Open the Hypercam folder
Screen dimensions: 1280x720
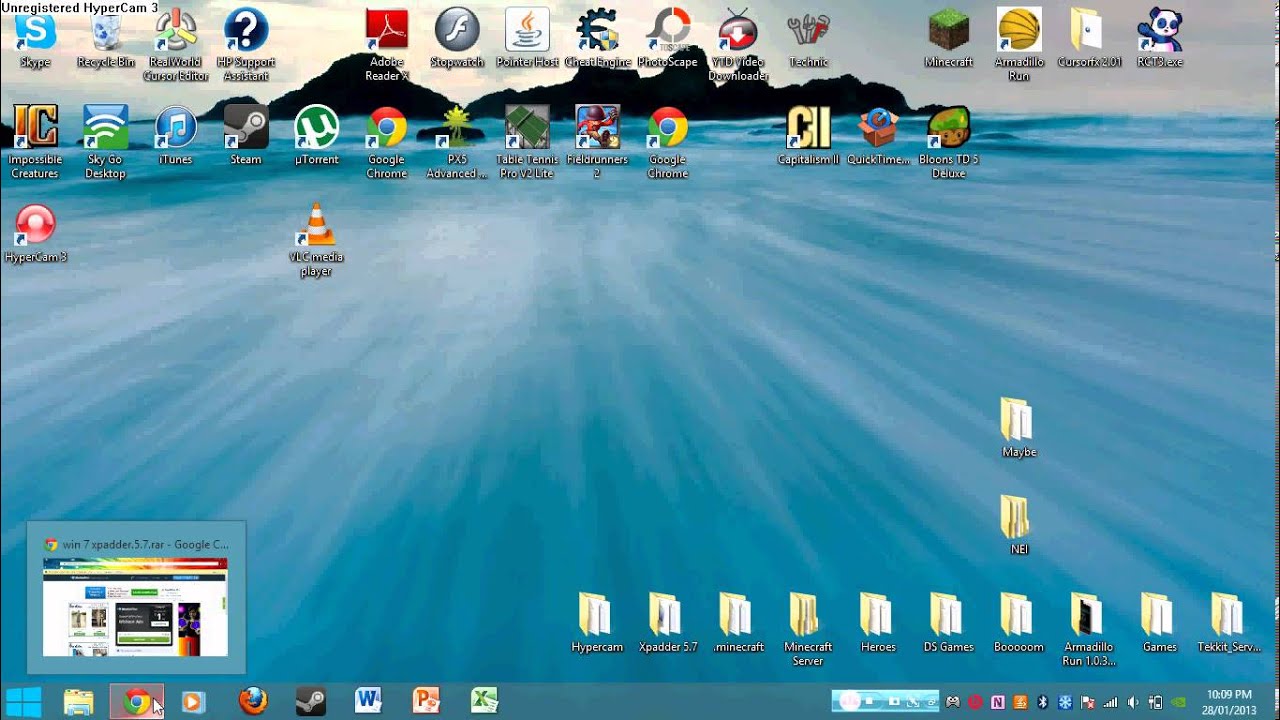pos(597,622)
